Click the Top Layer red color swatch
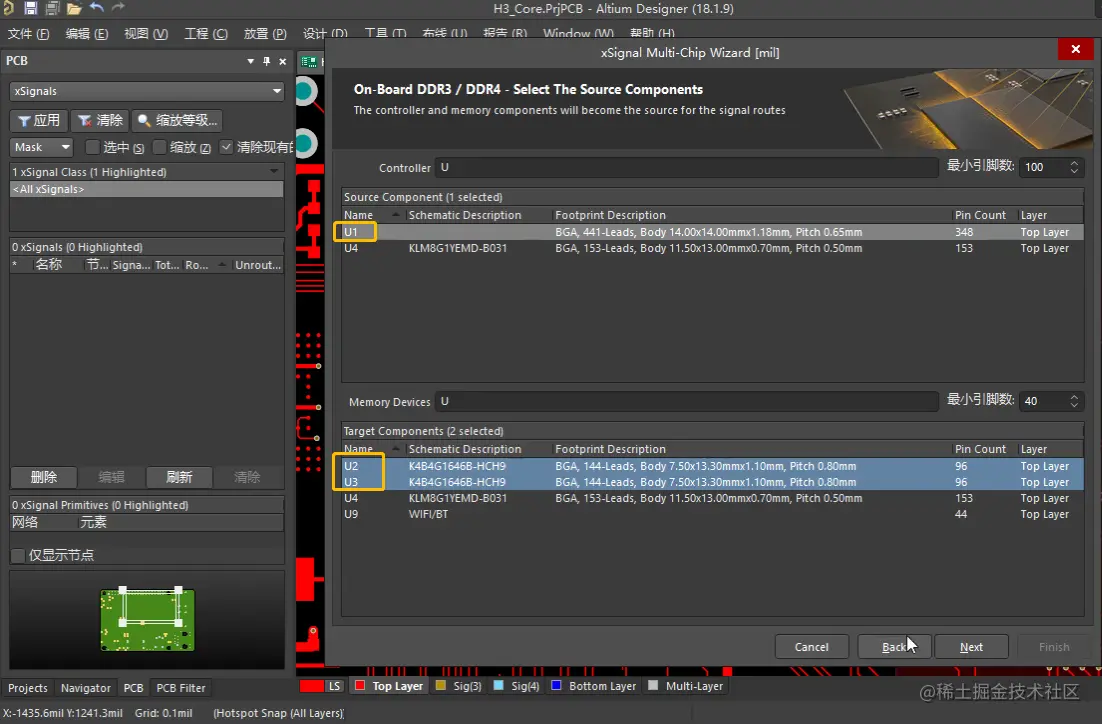Viewport: 1102px width, 724px height. coord(360,685)
